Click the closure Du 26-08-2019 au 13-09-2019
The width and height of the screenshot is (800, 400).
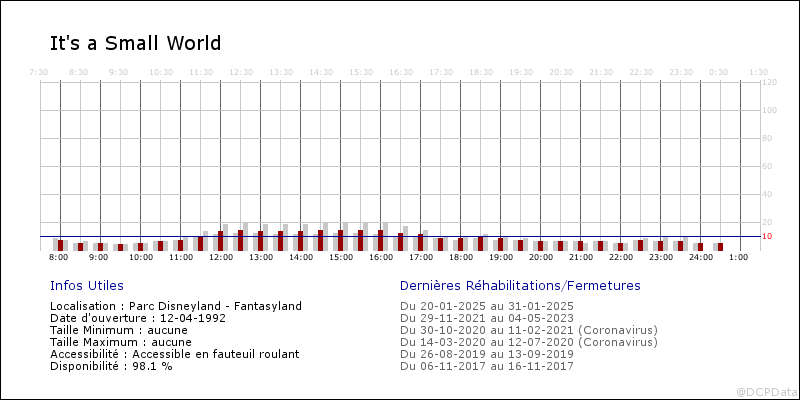coord(487,354)
